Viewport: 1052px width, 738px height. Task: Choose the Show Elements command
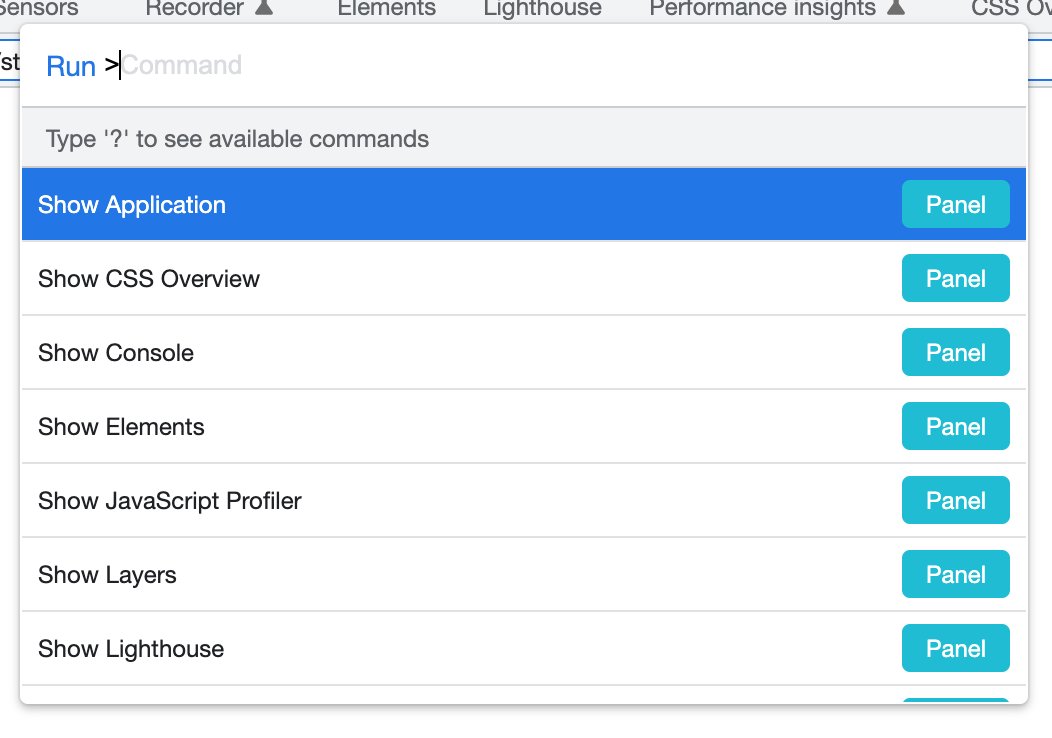point(523,426)
